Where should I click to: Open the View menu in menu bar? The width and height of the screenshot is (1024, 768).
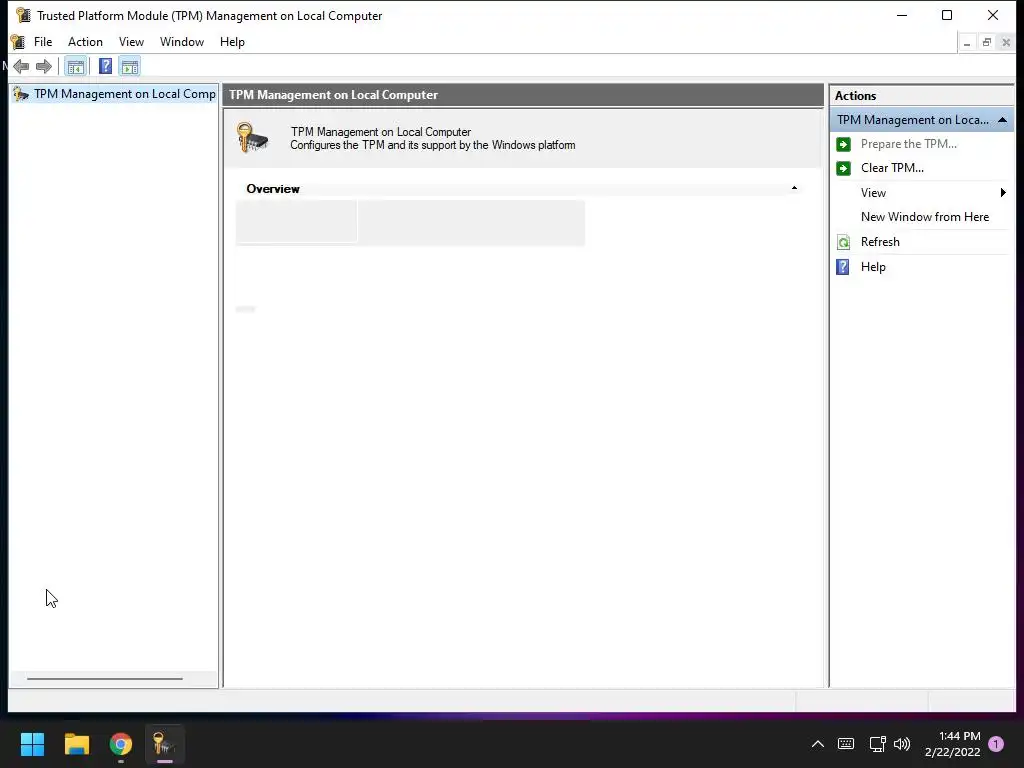pyautogui.click(x=131, y=42)
